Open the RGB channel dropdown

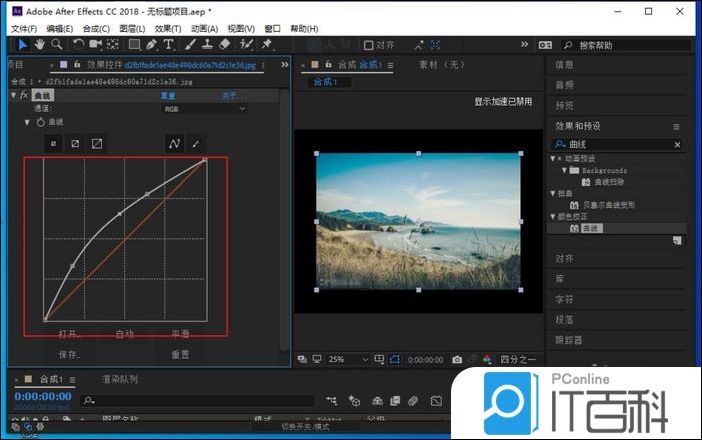[x=205, y=108]
